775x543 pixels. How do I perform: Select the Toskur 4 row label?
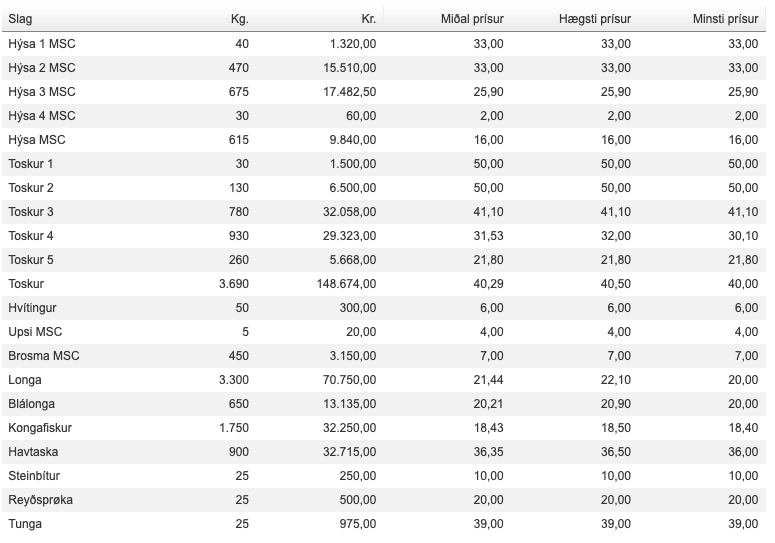pyautogui.click(x=30, y=235)
